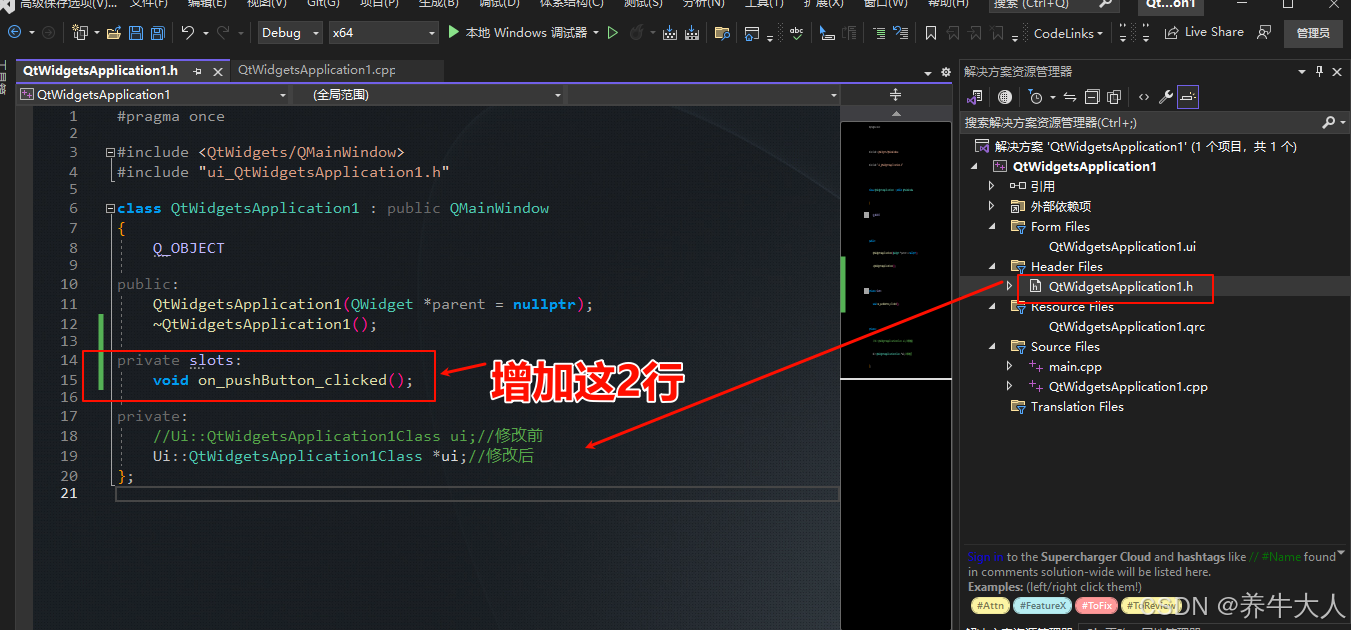The height and width of the screenshot is (630, 1351).
Task: Open the 窗口(W) window menu
Action: [885, 4]
